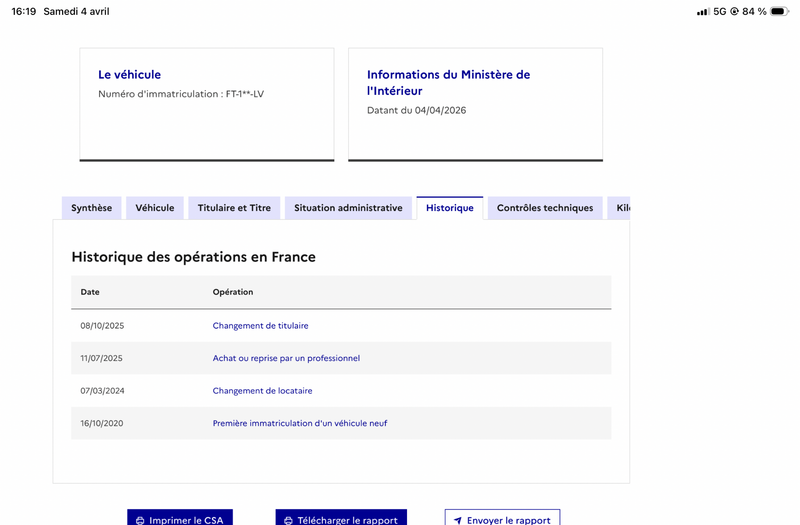Click printer icon in Télécharger le rapport

[x=288, y=521]
